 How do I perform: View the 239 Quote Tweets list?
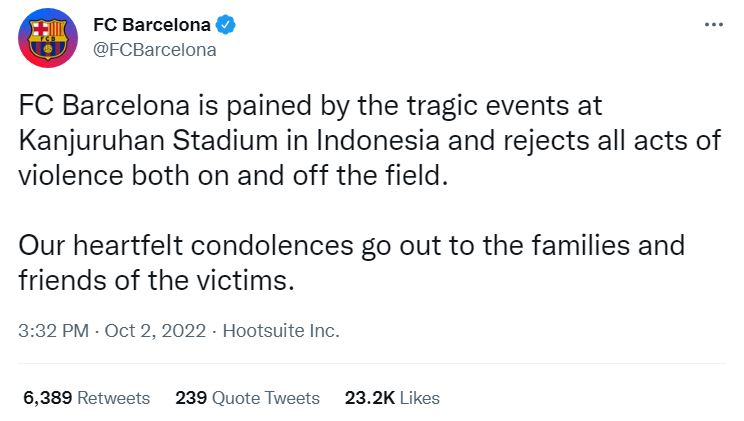pyautogui.click(x=247, y=398)
